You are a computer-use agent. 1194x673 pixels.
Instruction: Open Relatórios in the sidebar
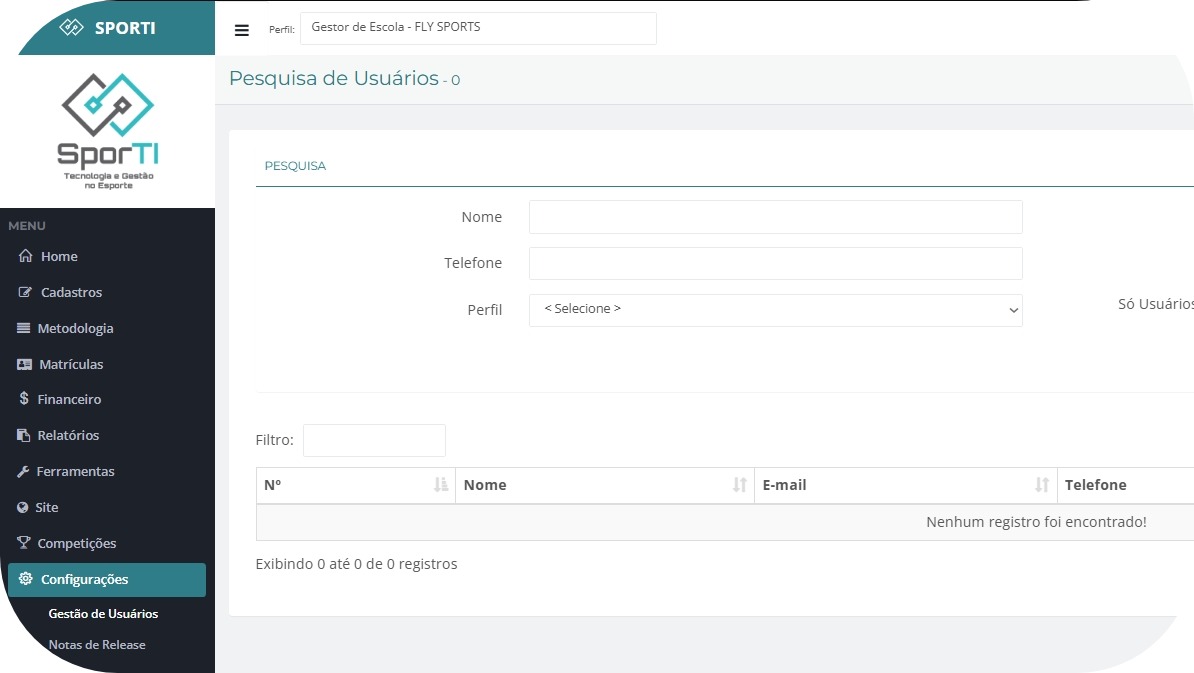(x=68, y=435)
